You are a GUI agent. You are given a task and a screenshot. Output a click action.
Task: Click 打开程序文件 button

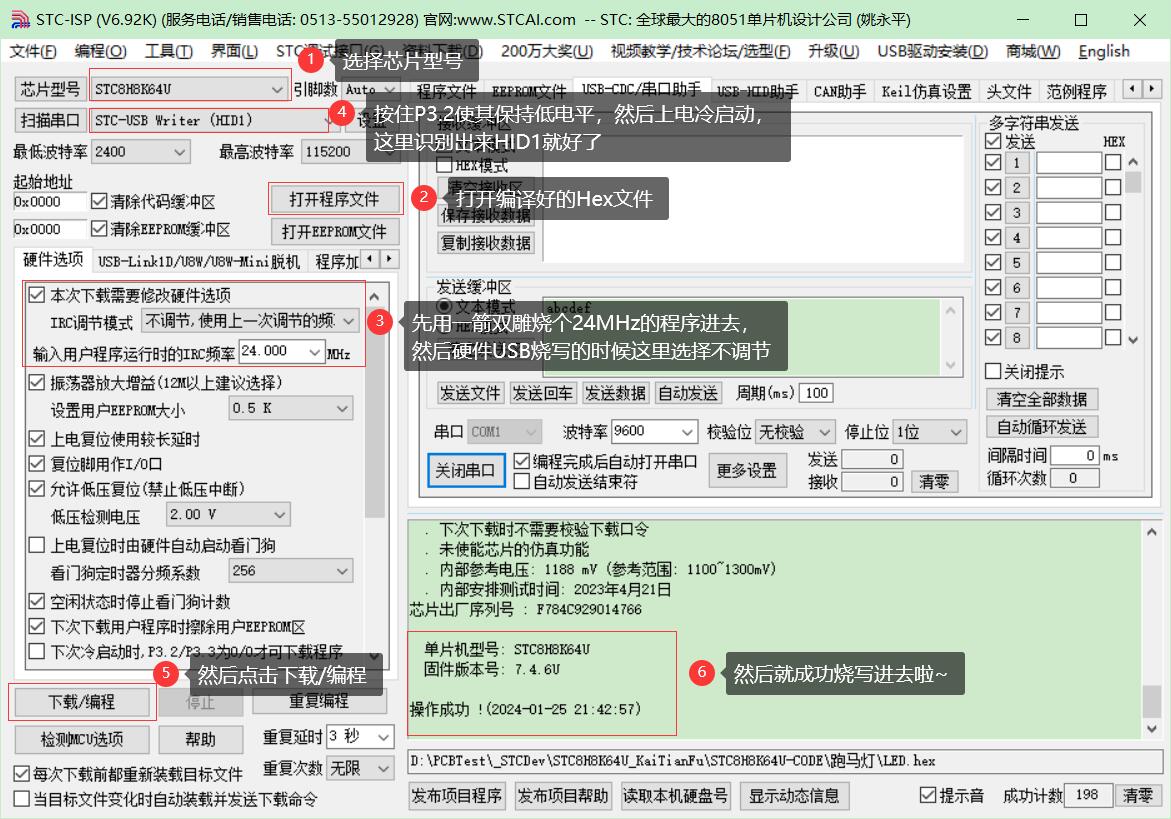(335, 199)
